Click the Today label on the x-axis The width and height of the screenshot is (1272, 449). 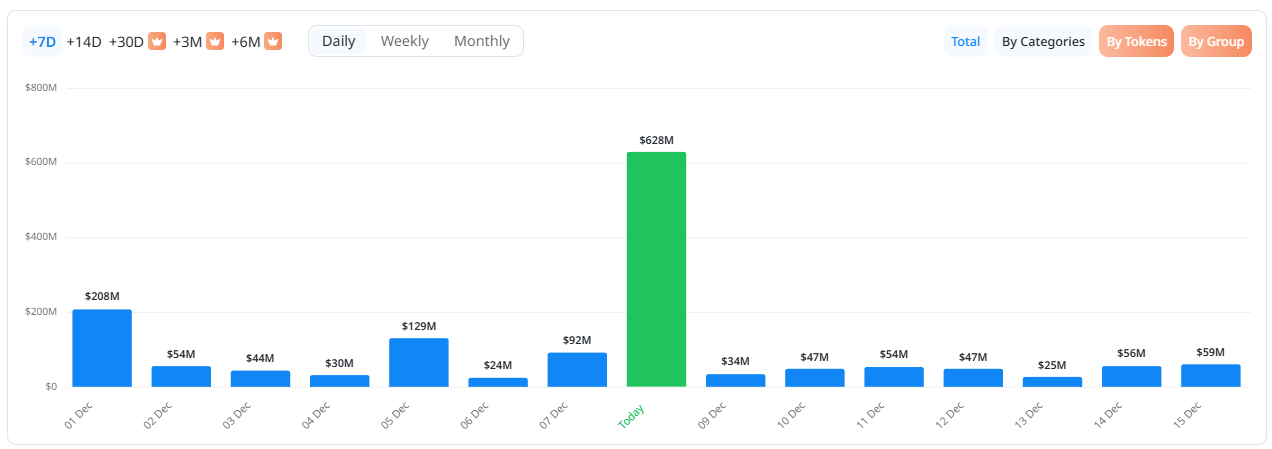pyautogui.click(x=632, y=417)
